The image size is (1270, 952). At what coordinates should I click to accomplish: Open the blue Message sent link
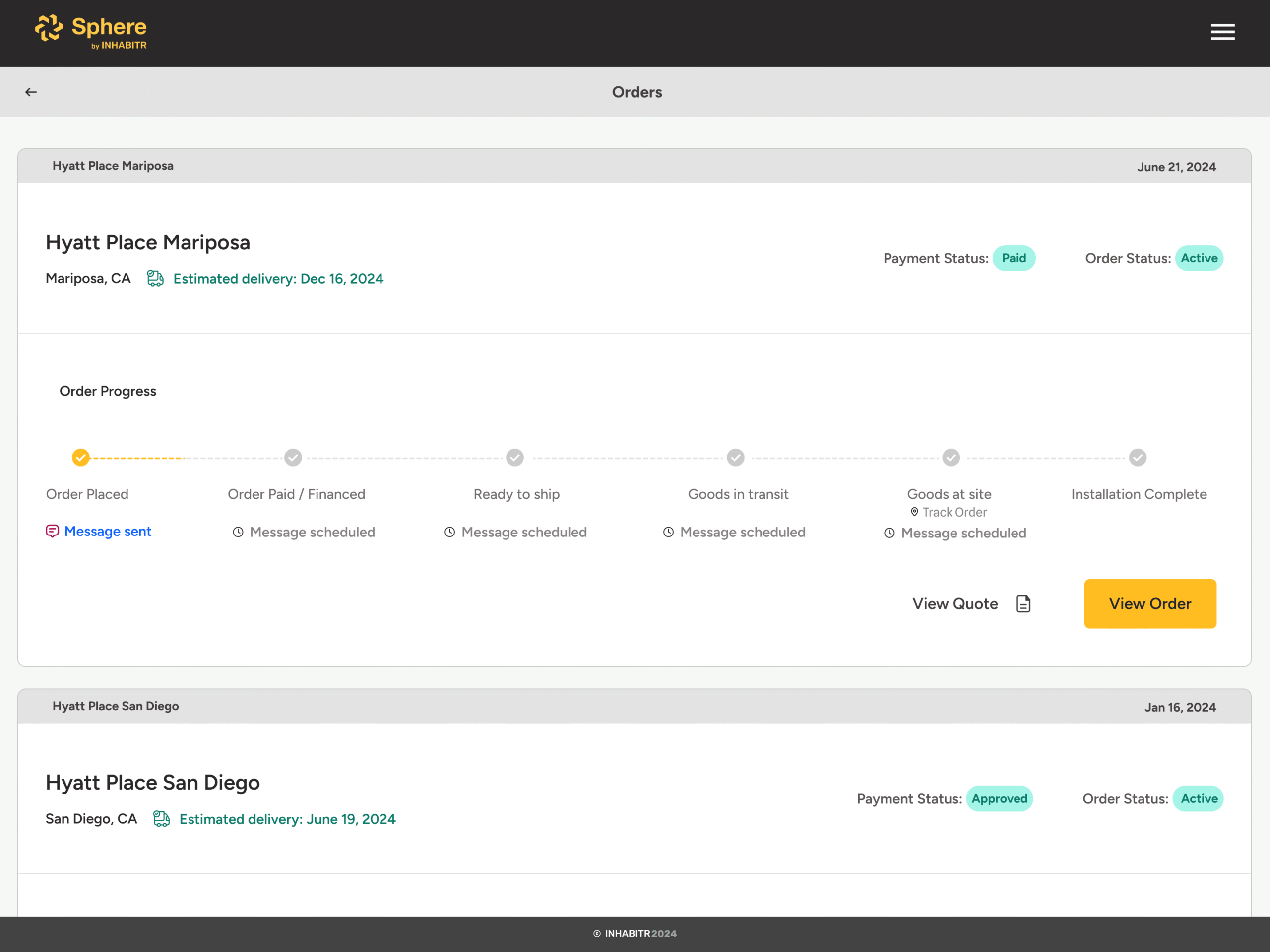[108, 532]
